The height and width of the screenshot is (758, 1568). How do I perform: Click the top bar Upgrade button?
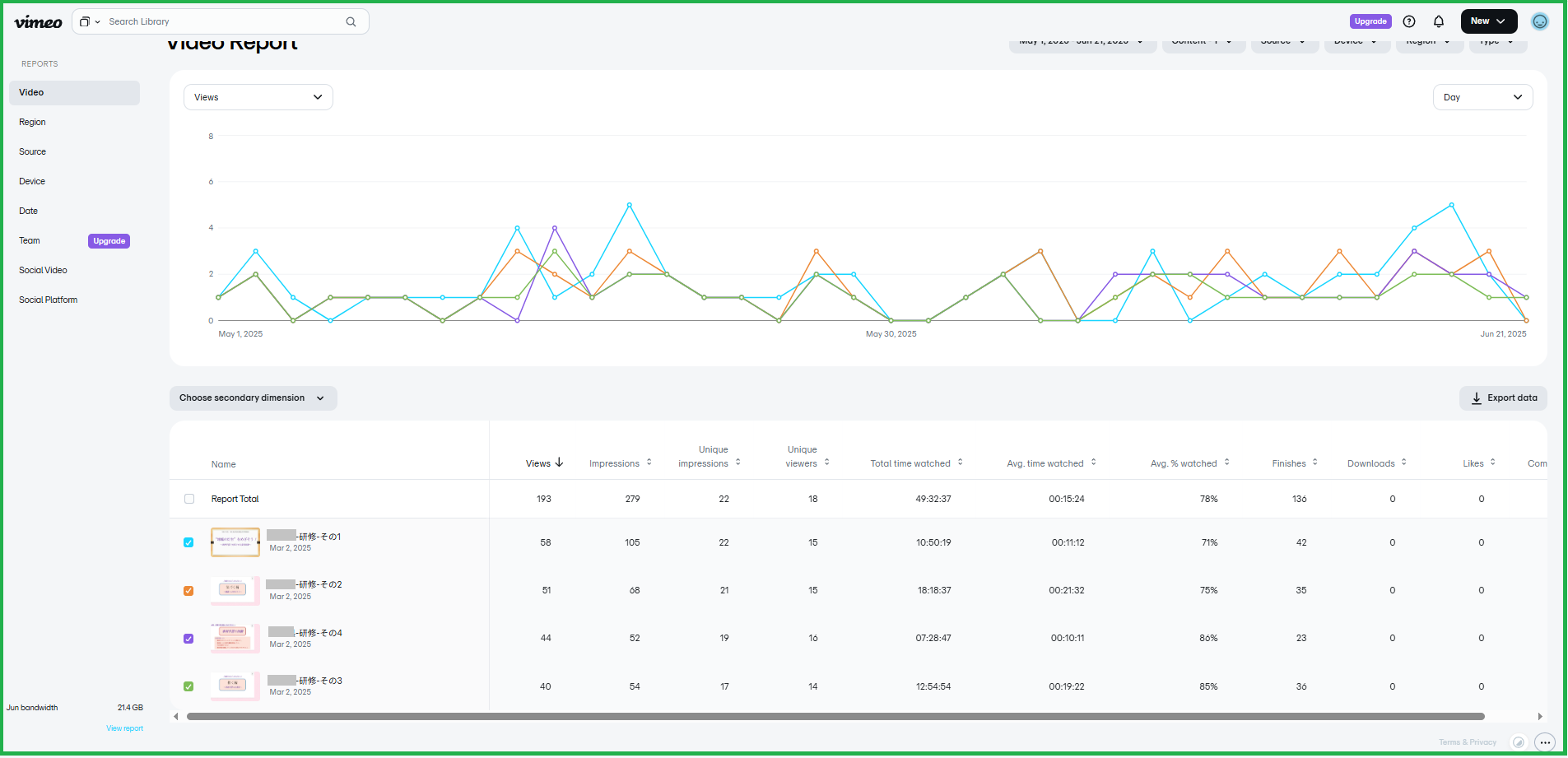tap(1370, 21)
